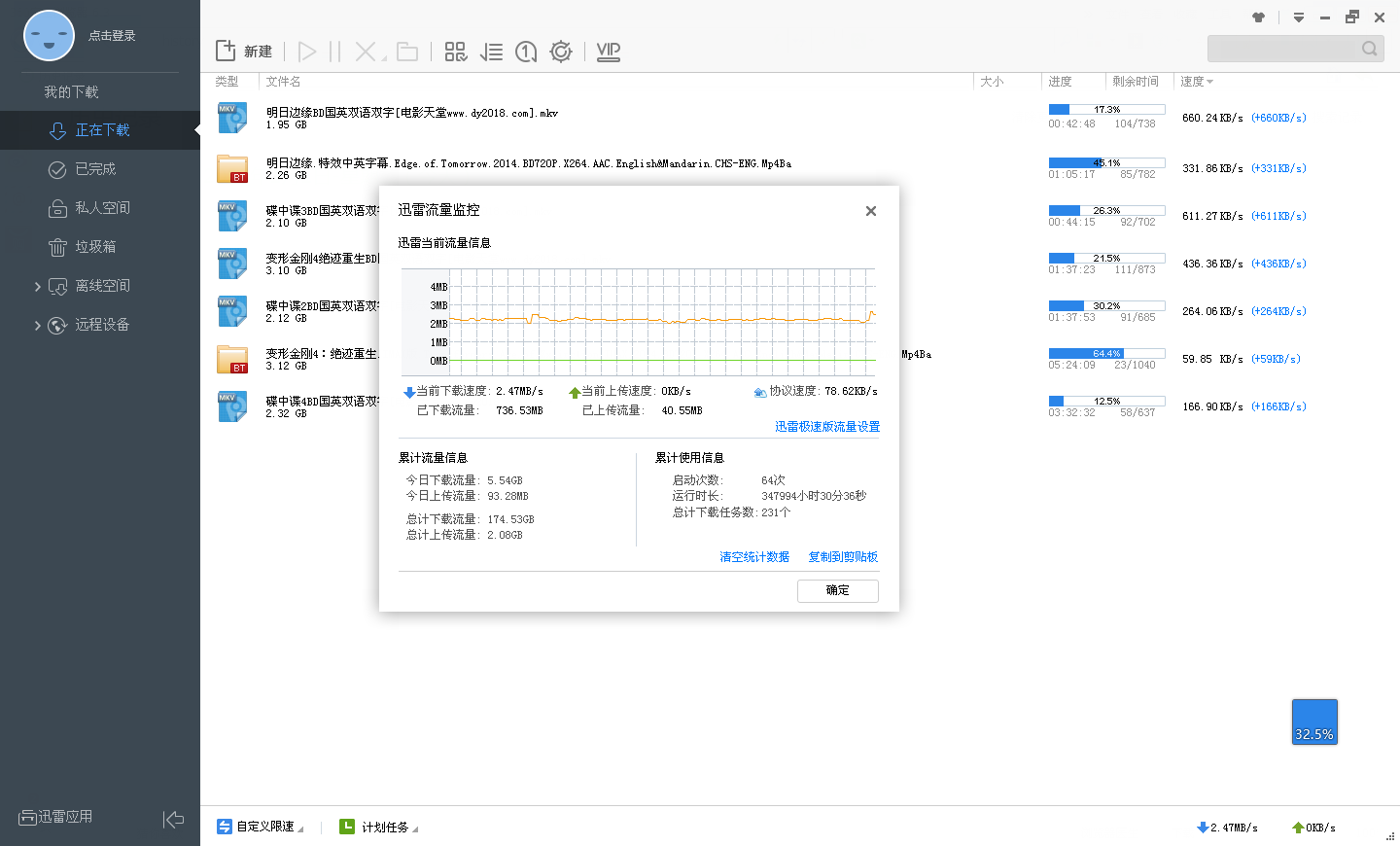Click the 今日下载流量 5.54GB value

(x=505, y=480)
